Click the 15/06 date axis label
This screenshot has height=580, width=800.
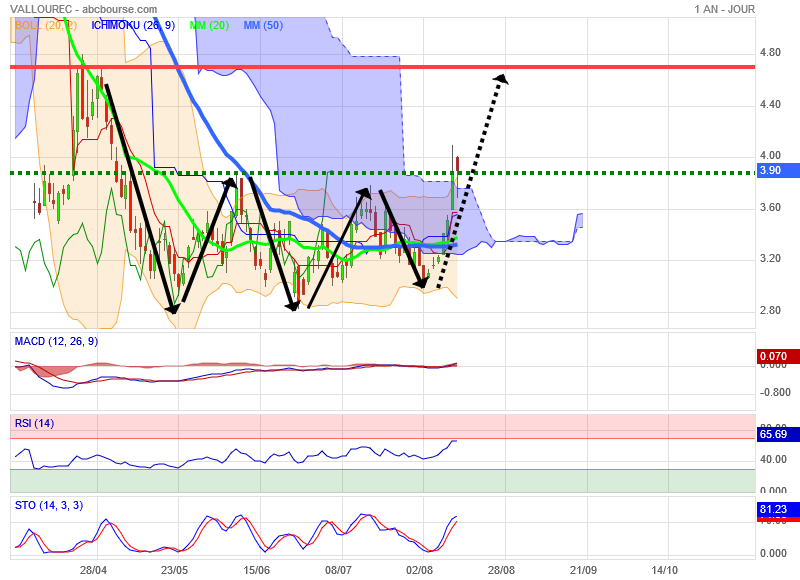pyautogui.click(x=257, y=570)
